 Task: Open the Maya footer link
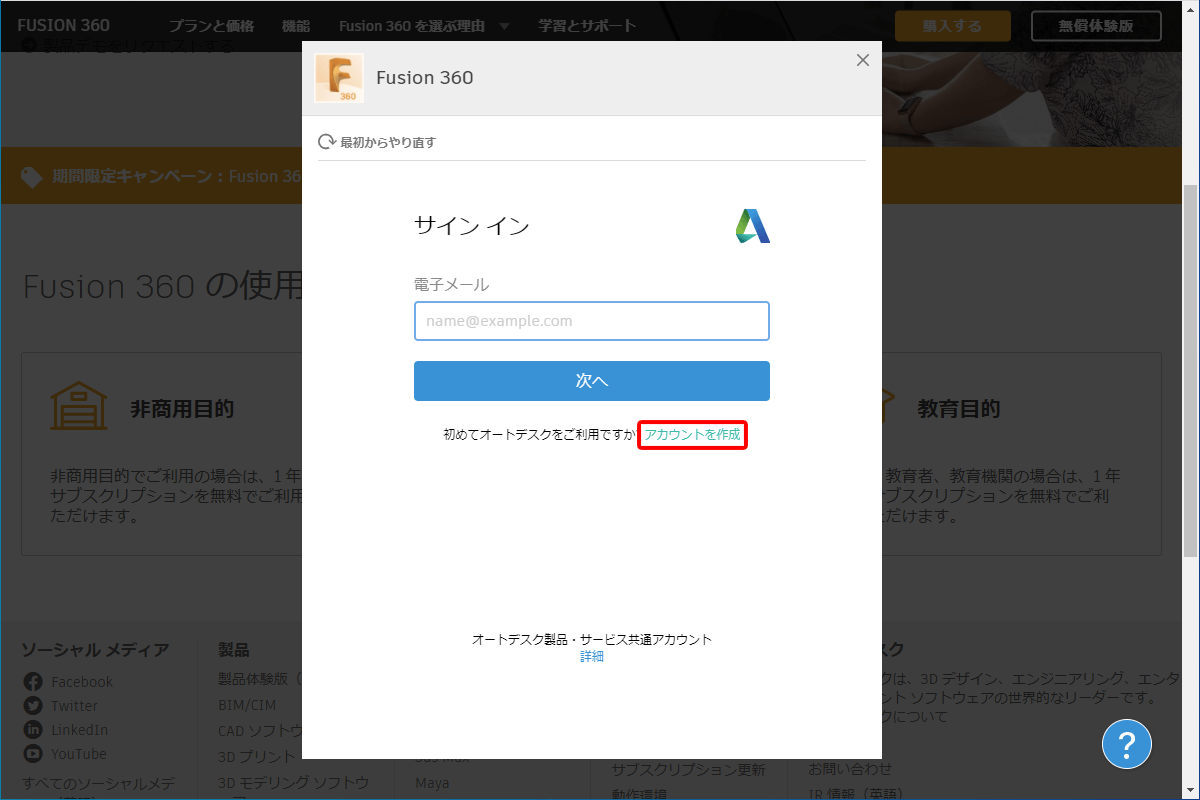coord(432,783)
